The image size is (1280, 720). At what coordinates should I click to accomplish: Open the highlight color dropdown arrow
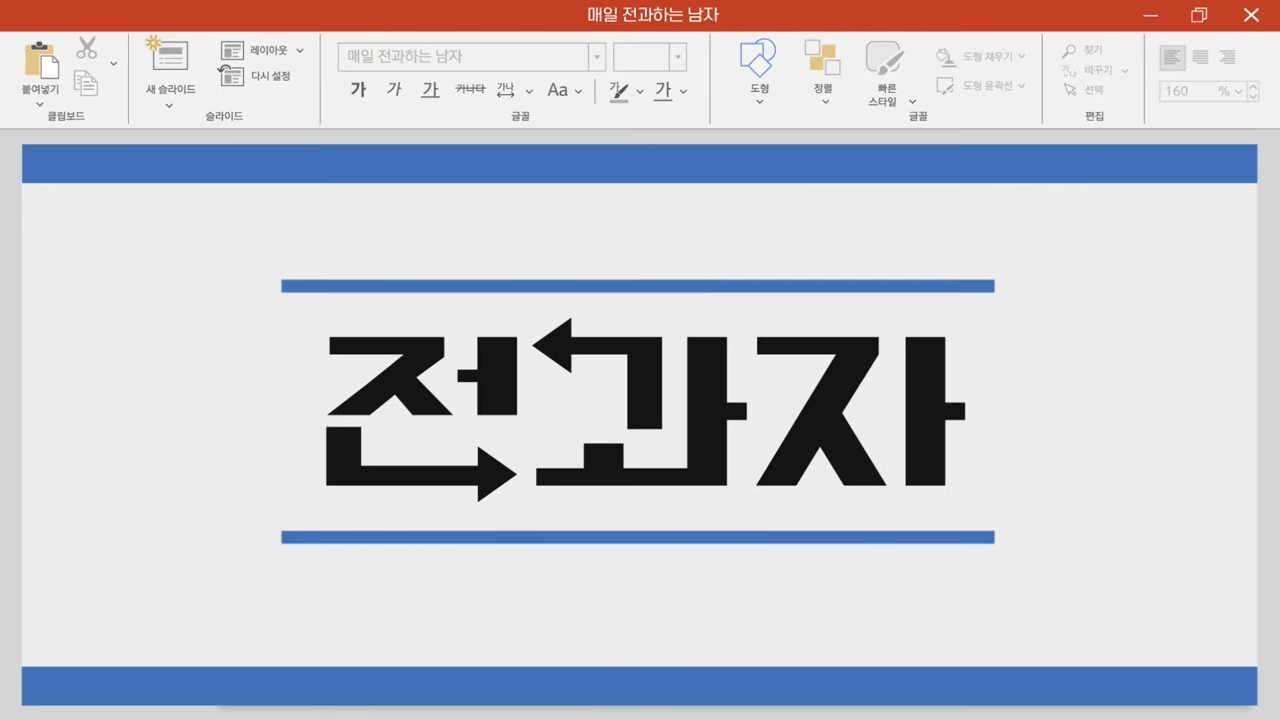(640, 91)
